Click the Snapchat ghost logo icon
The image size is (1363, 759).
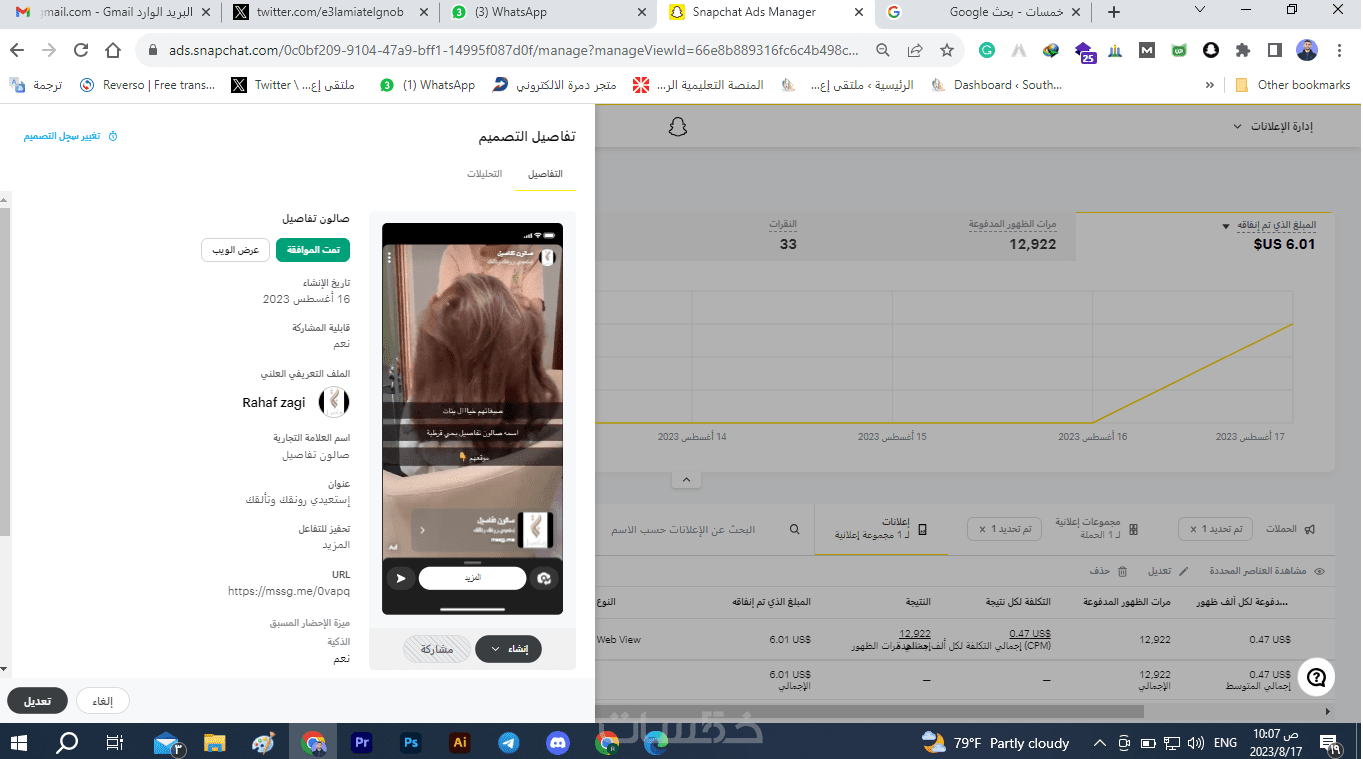coord(678,127)
